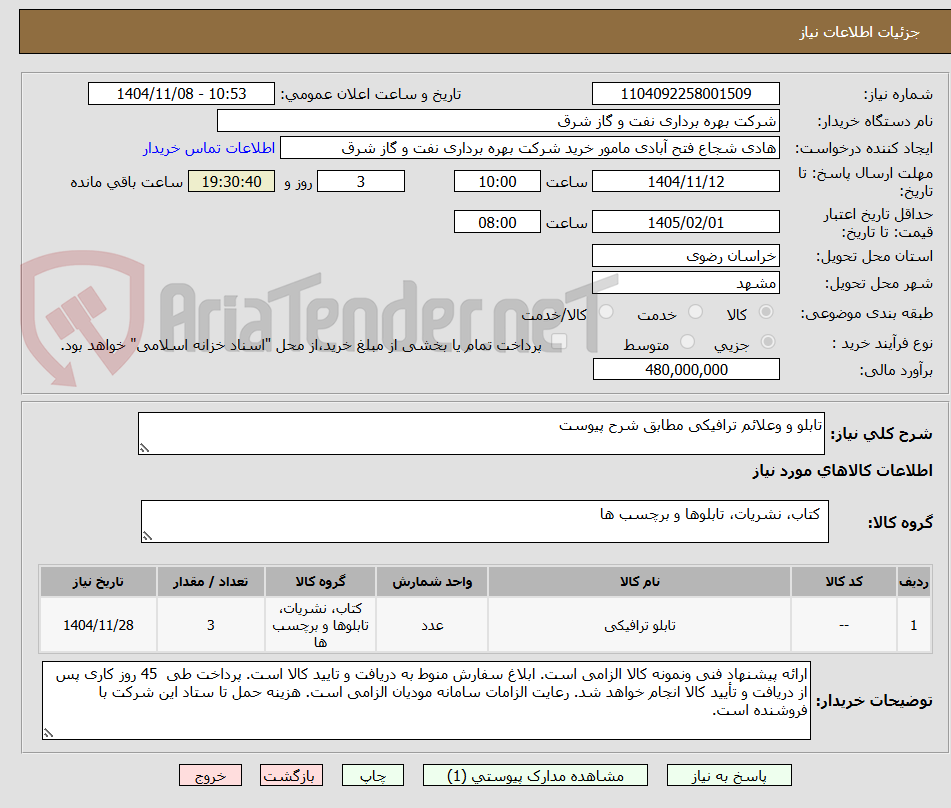Click the 'پاسخ به نیاز' button

tap(729, 775)
